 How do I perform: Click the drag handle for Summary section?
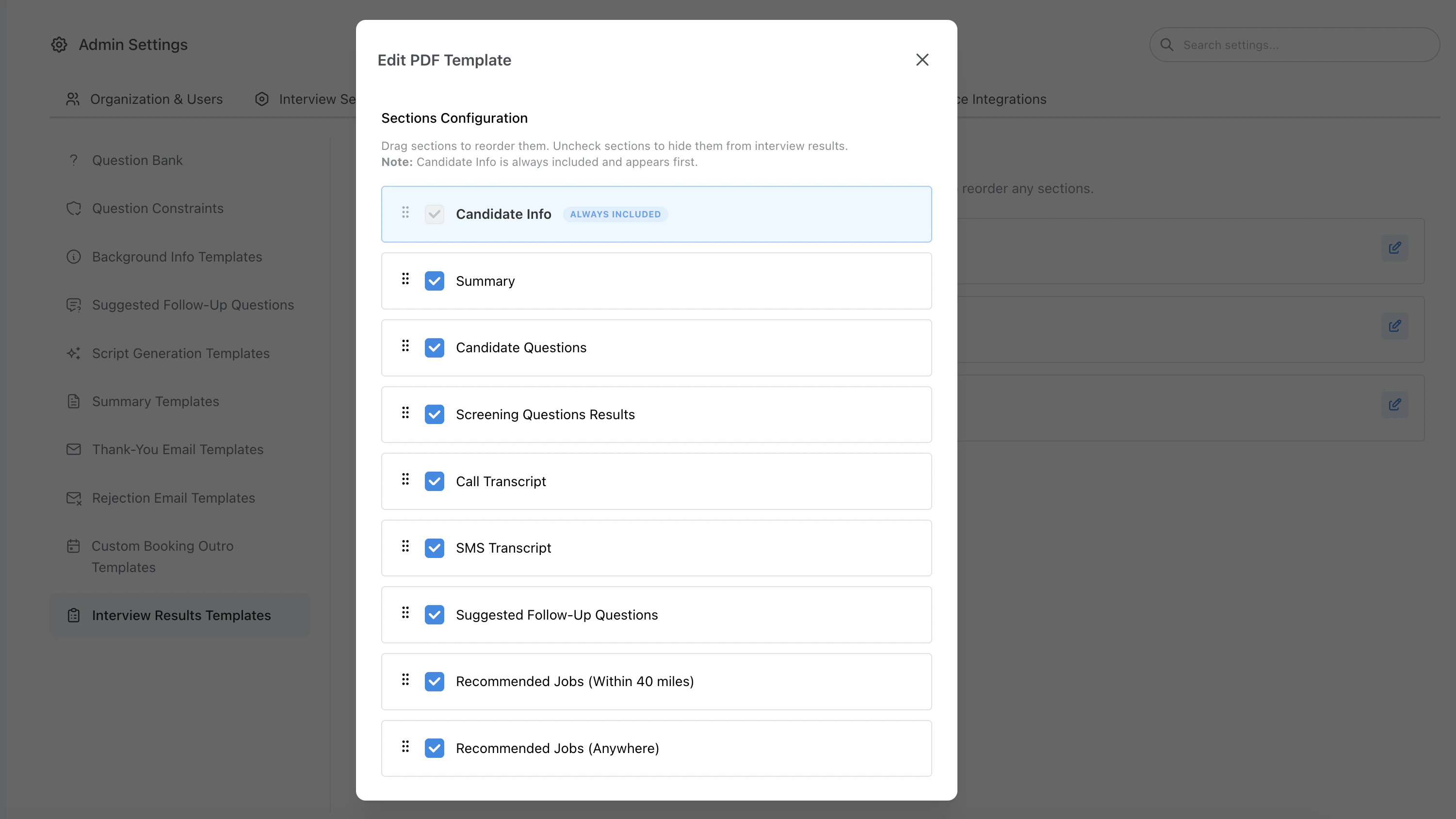(405, 279)
